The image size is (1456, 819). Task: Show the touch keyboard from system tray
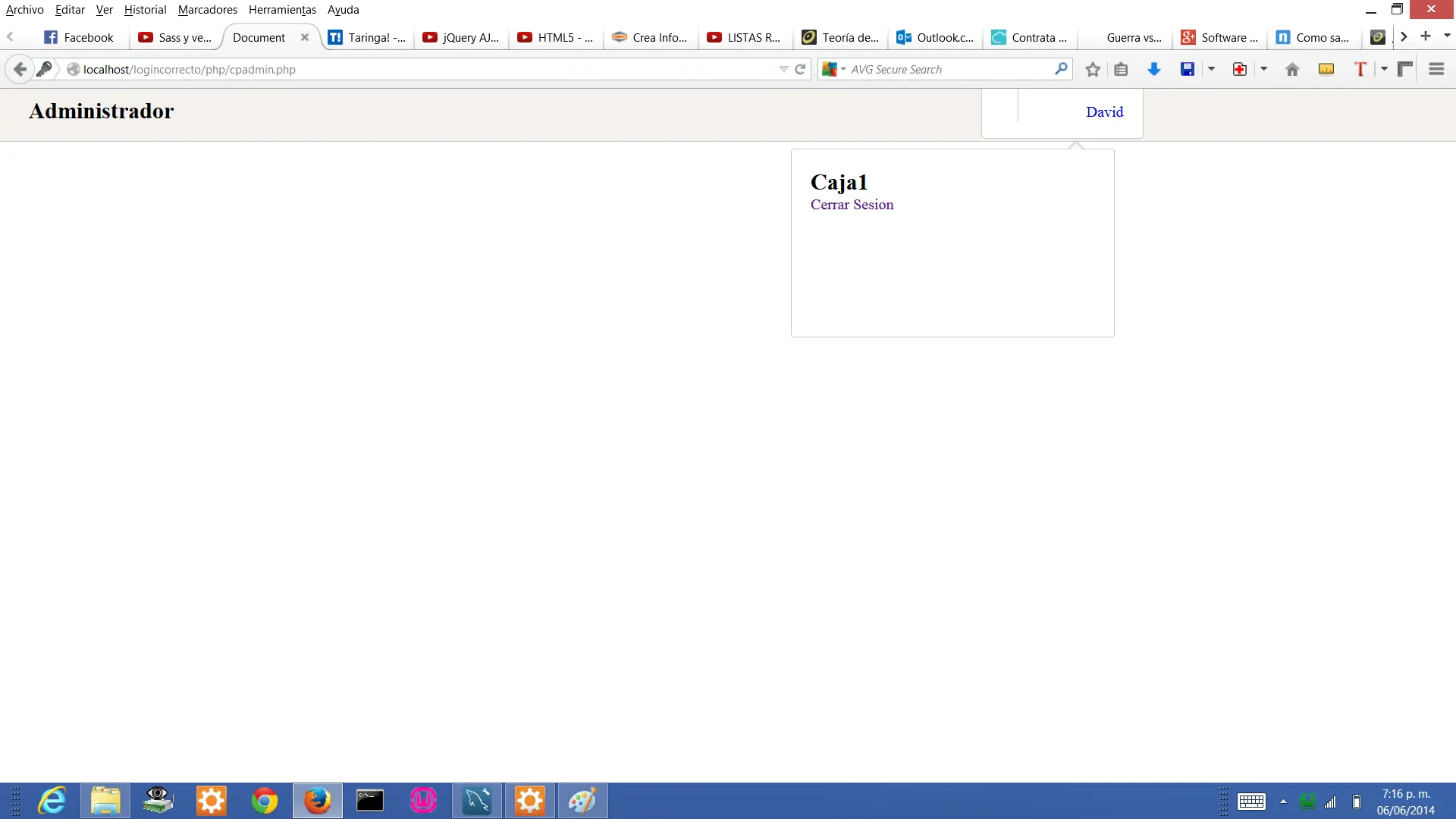pyautogui.click(x=1252, y=802)
